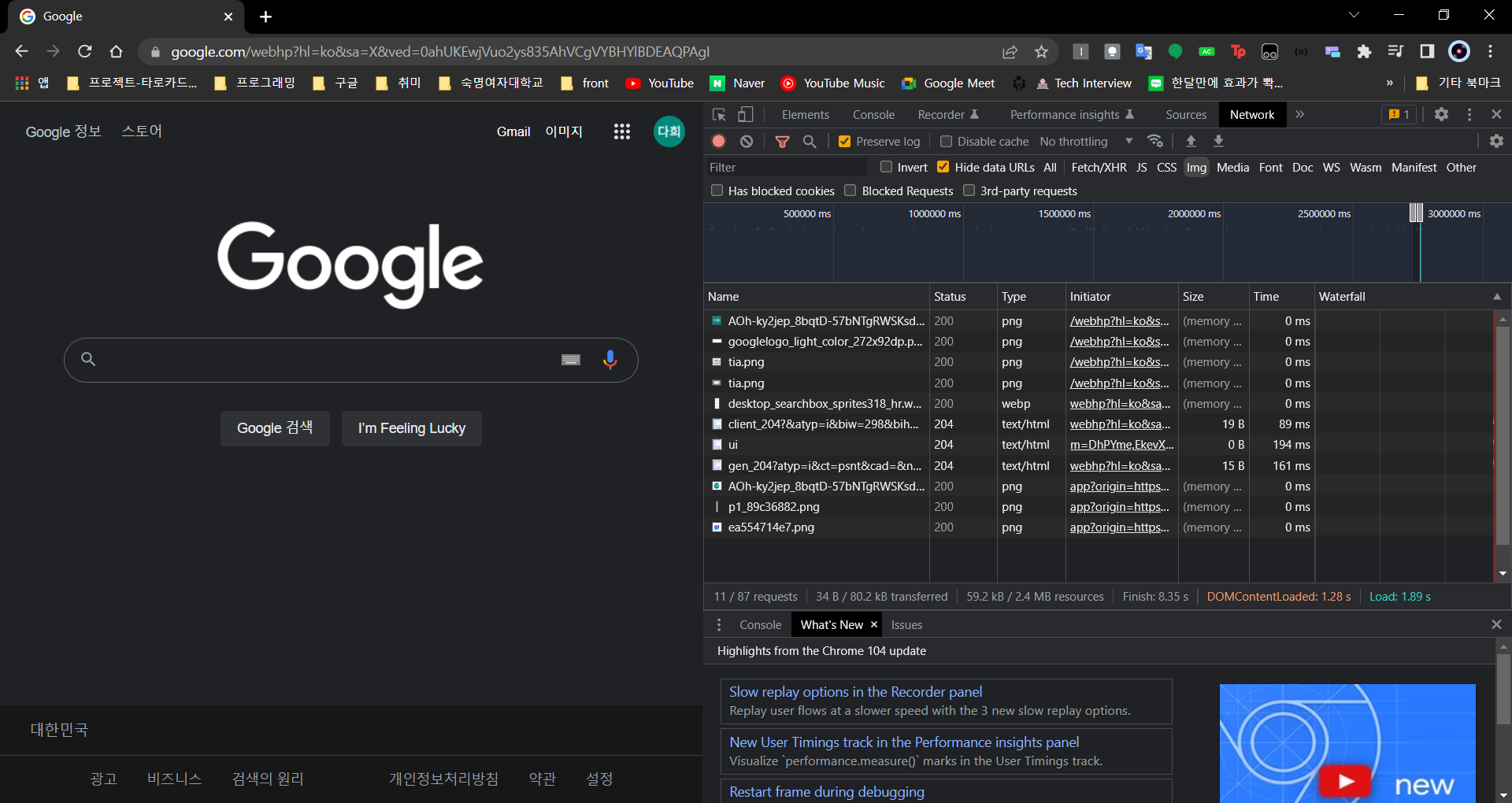1512x803 pixels.
Task: Click the issues counter badge
Action: (1399, 114)
